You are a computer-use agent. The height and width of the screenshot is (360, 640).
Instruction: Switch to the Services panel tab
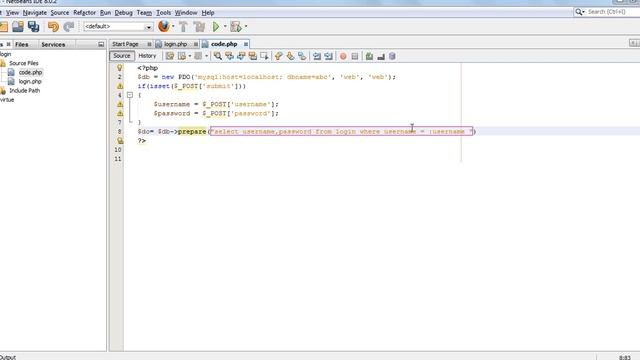[53, 44]
